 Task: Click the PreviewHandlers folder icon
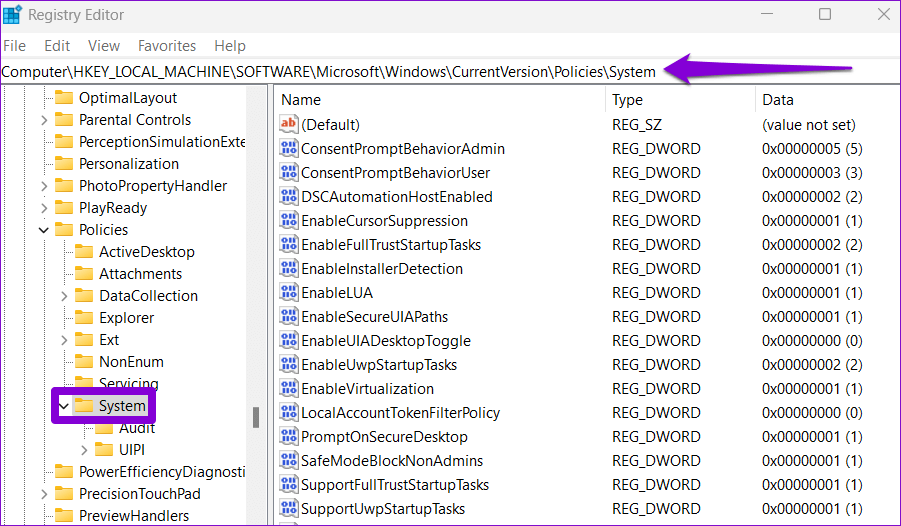click(64, 515)
